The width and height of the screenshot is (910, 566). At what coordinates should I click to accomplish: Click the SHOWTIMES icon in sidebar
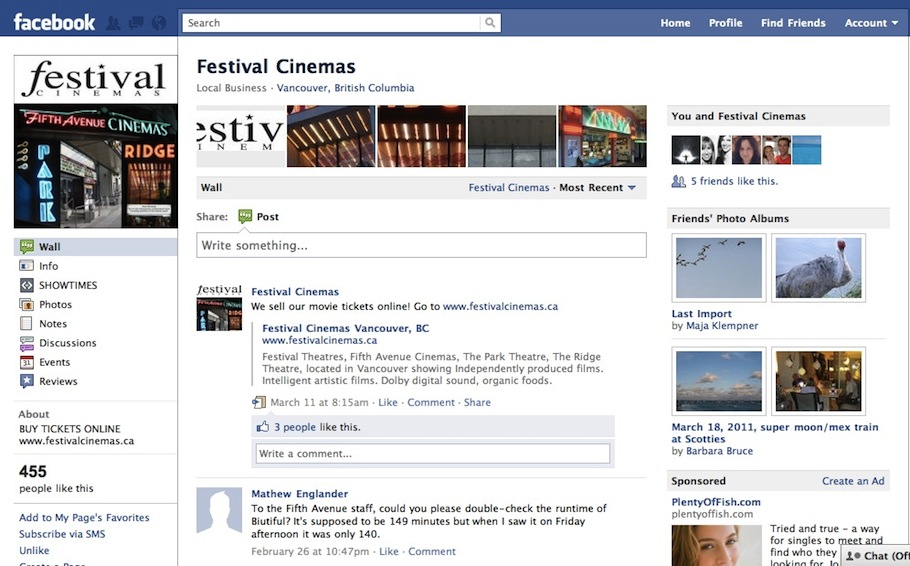pyautogui.click(x=27, y=285)
